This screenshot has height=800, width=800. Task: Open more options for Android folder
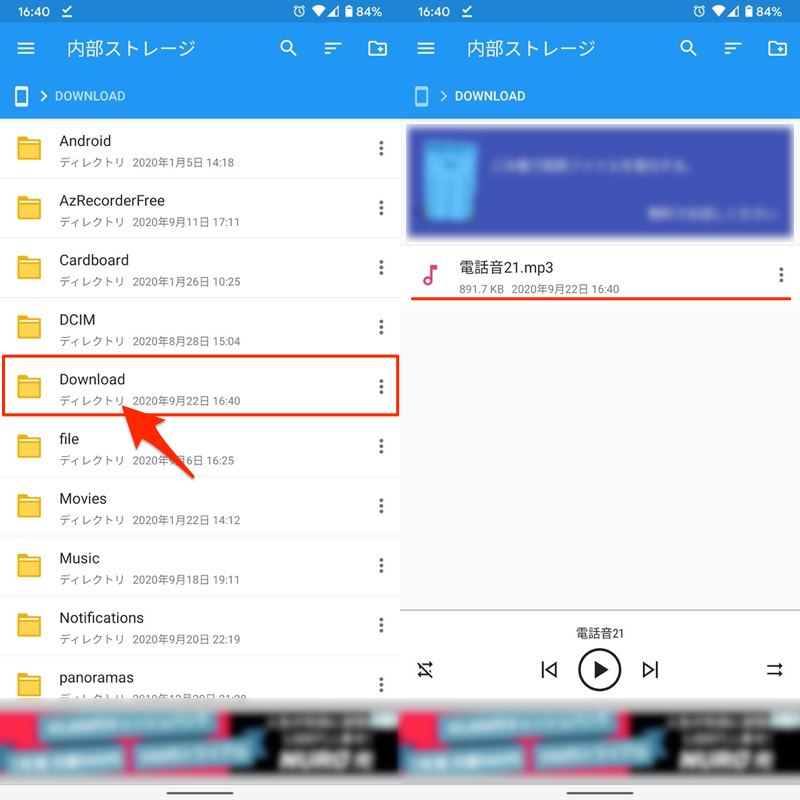(381, 149)
